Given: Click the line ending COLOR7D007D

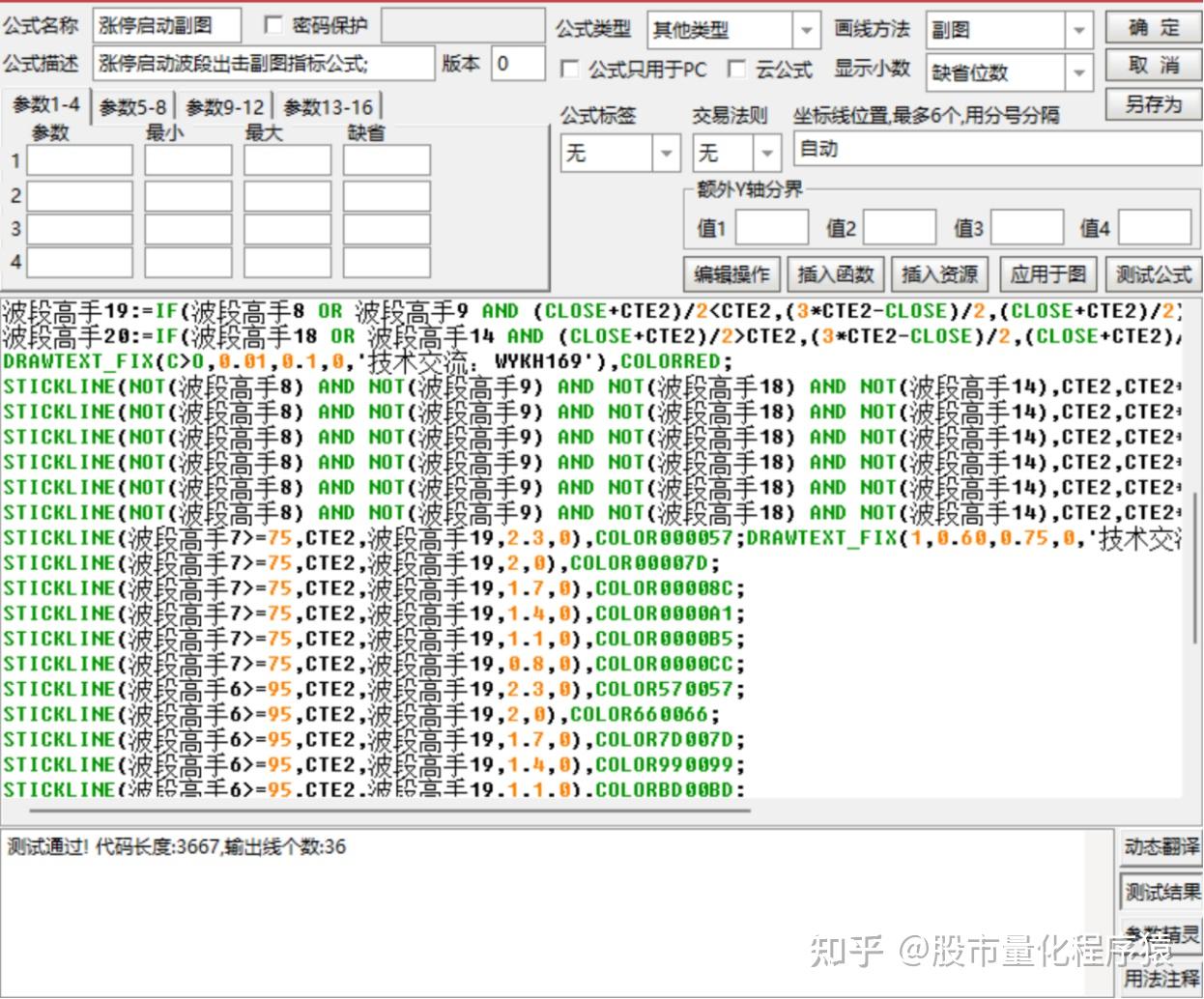Looking at the screenshot, I should [x=374, y=739].
